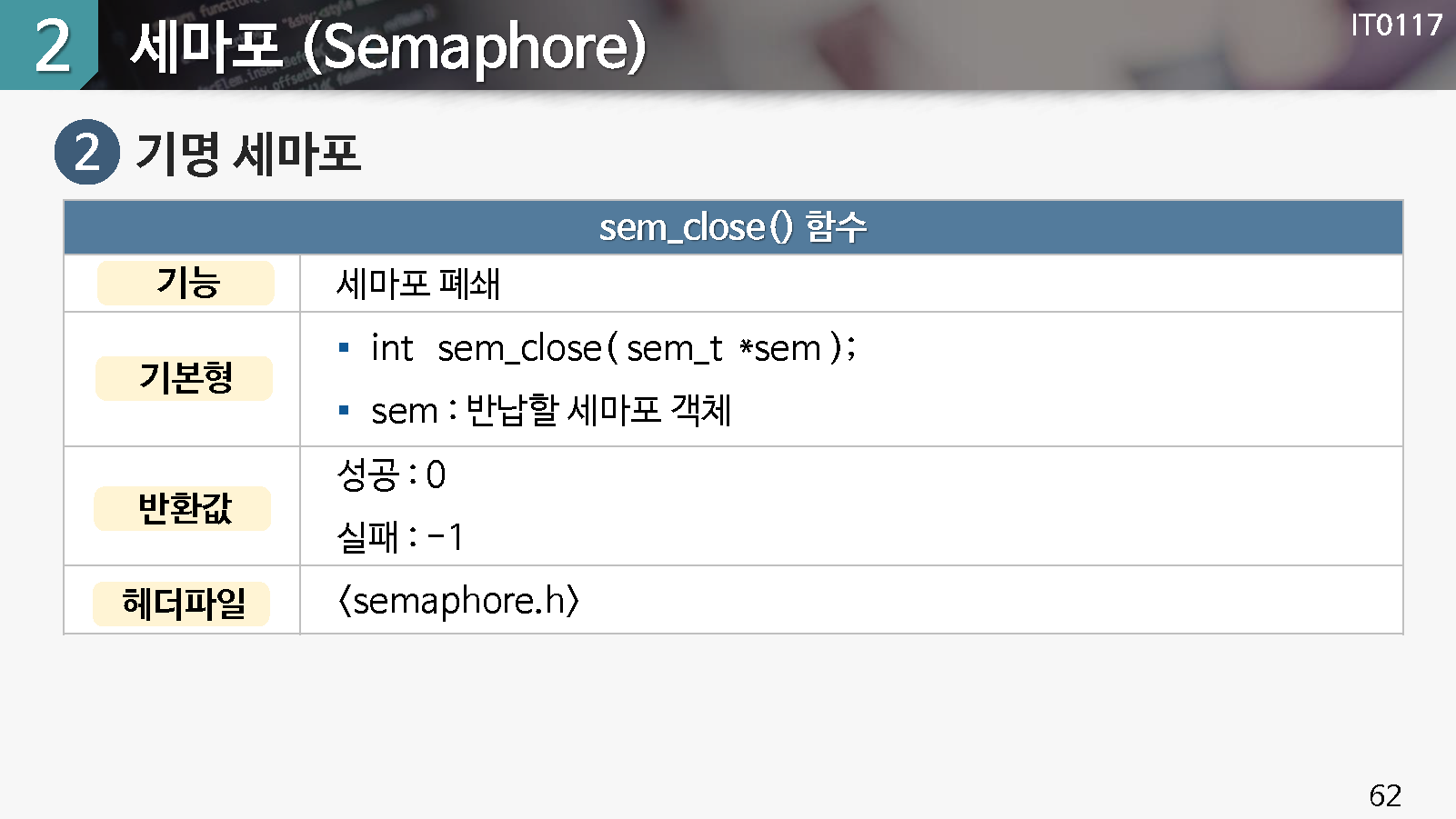Click the int sem_close function prototype line

(x=613, y=348)
